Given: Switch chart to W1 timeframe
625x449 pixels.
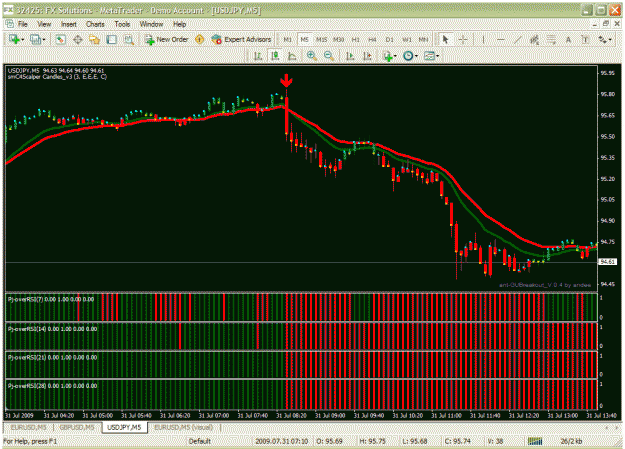Looking at the screenshot, I should [x=407, y=39].
